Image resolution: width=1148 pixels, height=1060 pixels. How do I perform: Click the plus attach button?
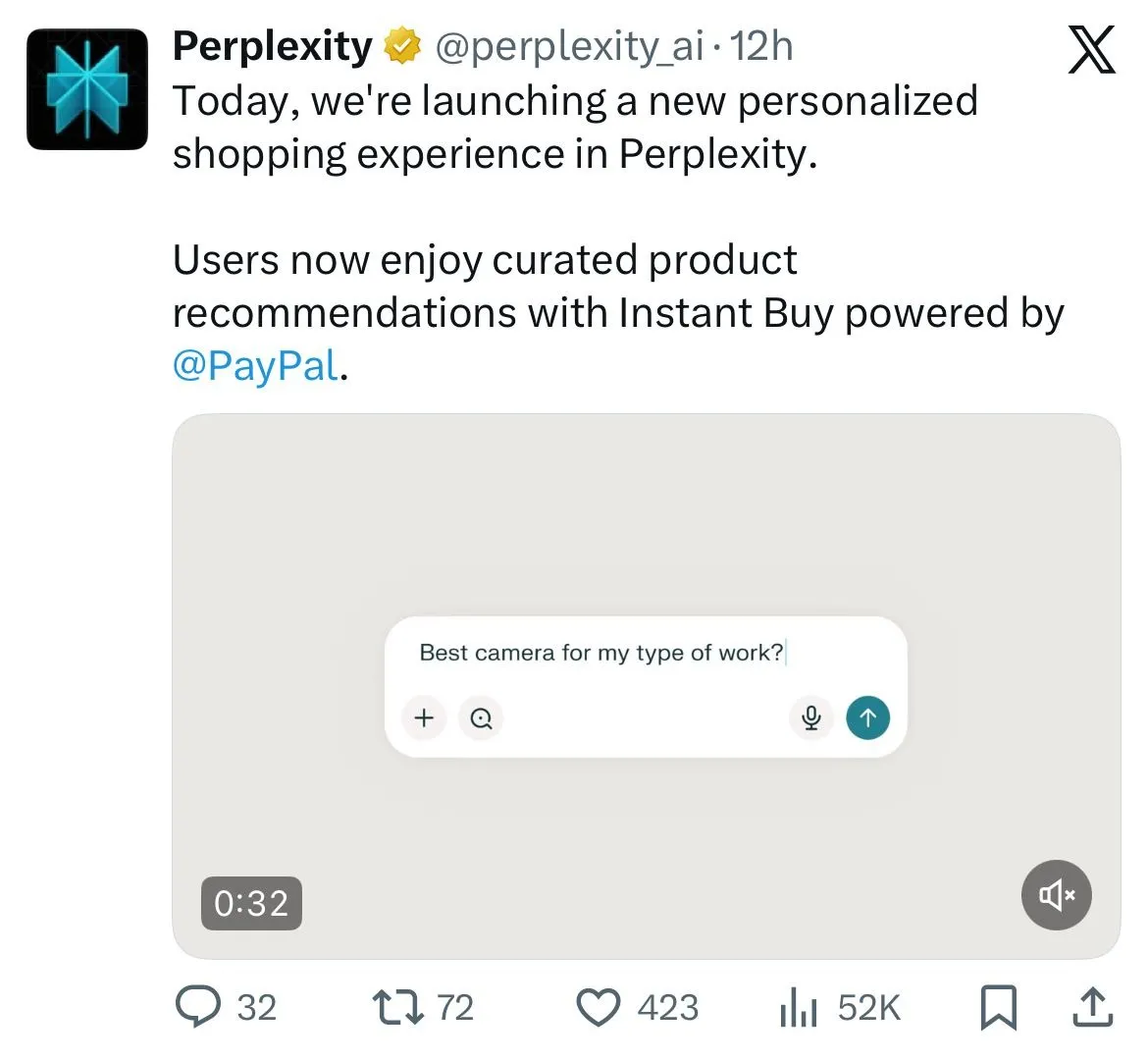pos(424,717)
